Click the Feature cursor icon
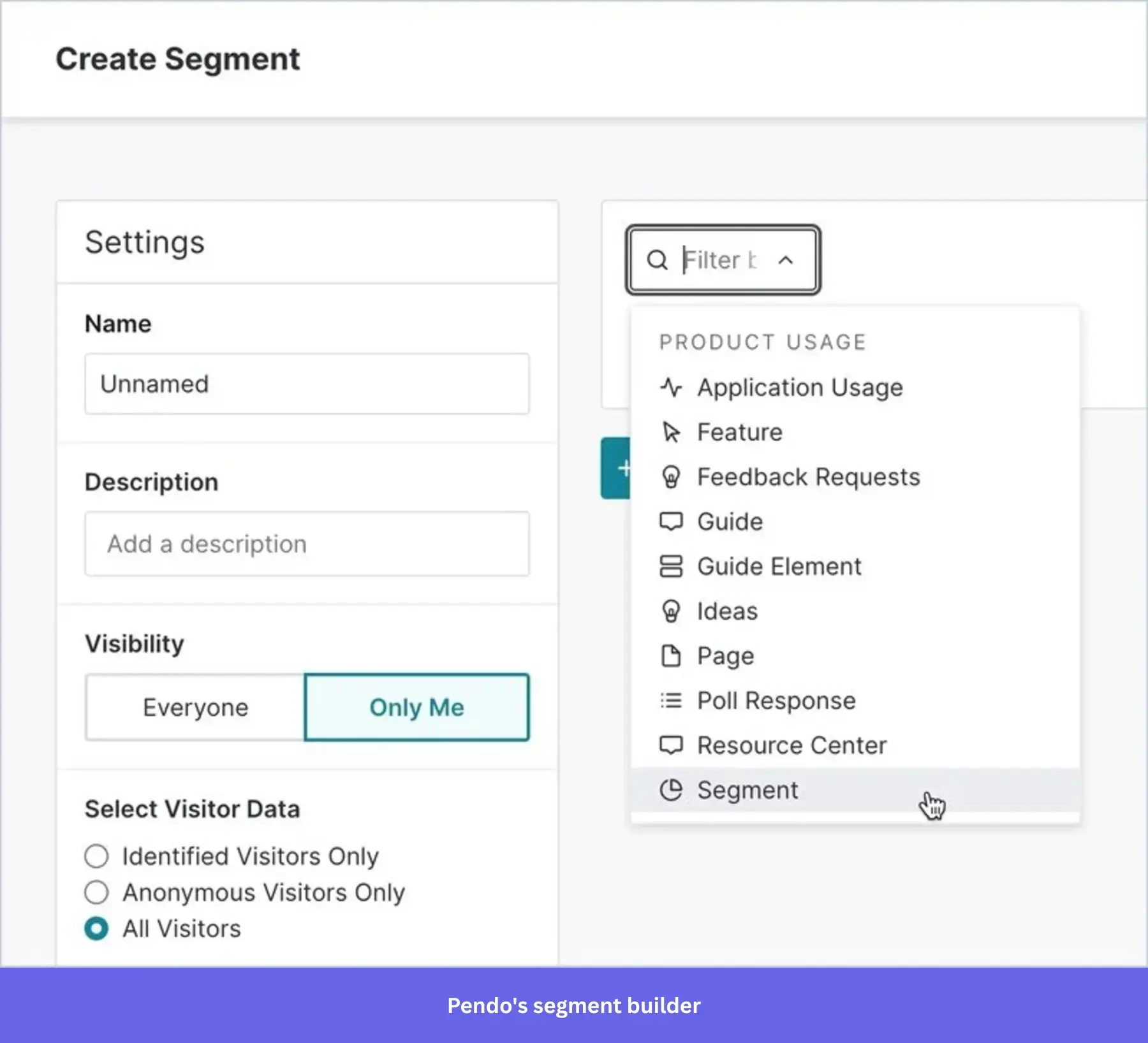Screen dimensions: 1148x1043 (x=672, y=432)
